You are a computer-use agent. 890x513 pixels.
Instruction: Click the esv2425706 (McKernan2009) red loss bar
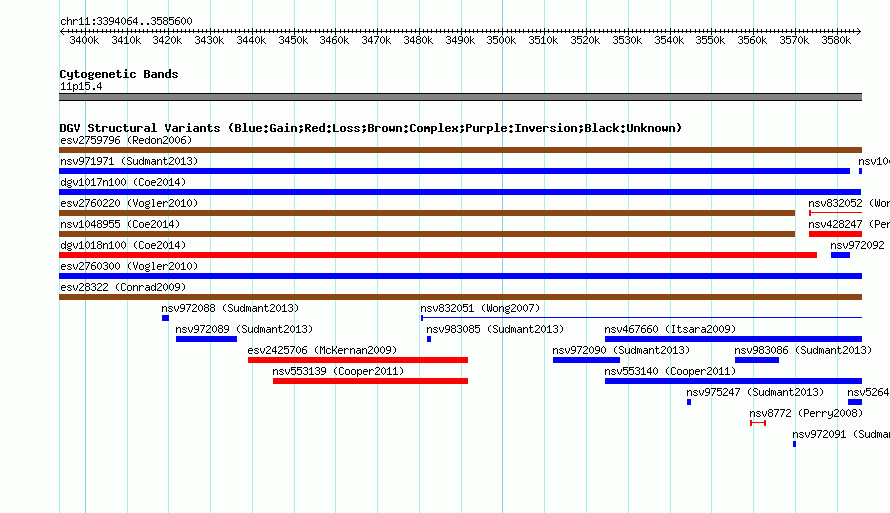pyautogui.click(x=358, y=360)
